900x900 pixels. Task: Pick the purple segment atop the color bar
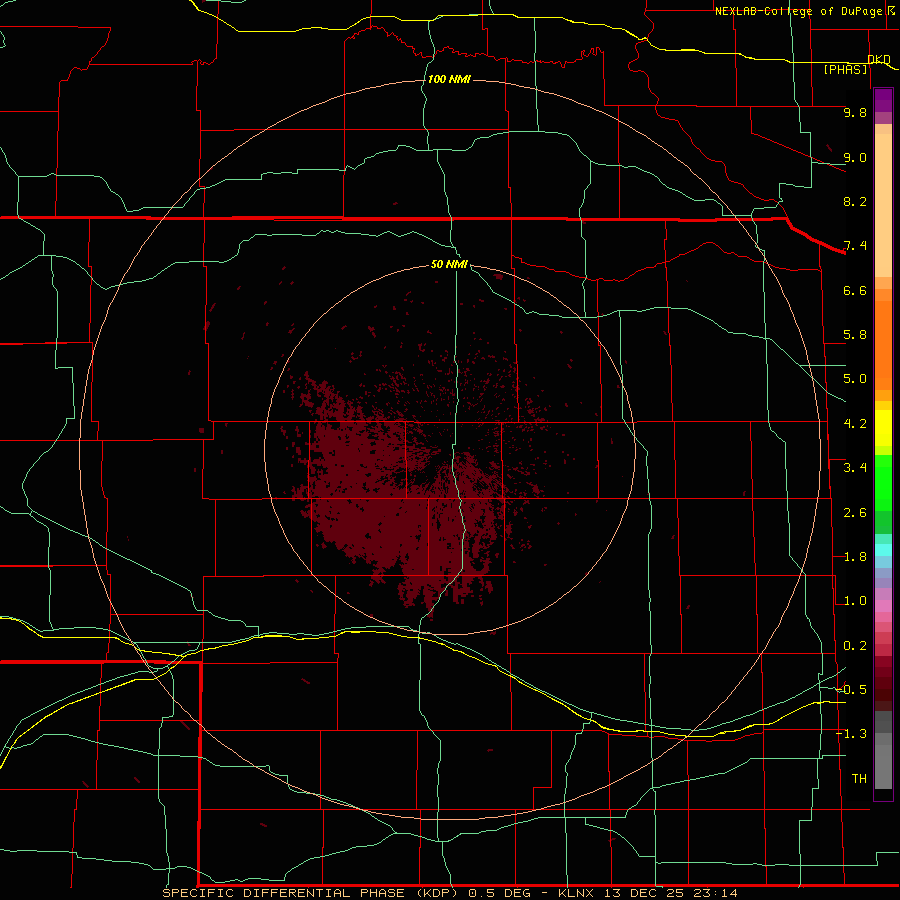click(x=883, y=100)
